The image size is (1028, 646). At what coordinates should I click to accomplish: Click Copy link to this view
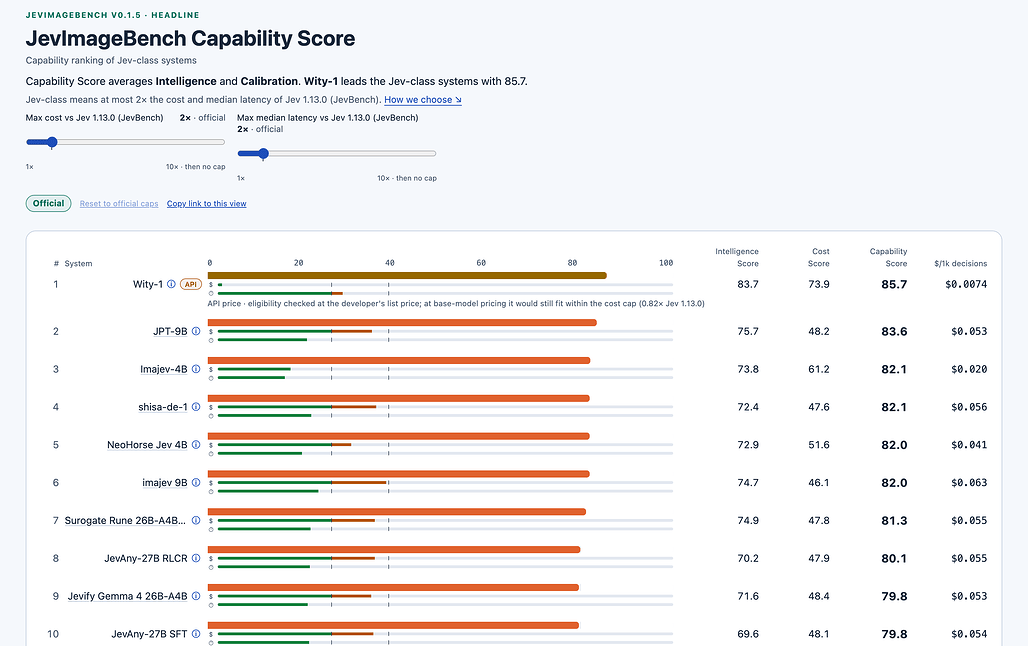click(x=207, y=204)
